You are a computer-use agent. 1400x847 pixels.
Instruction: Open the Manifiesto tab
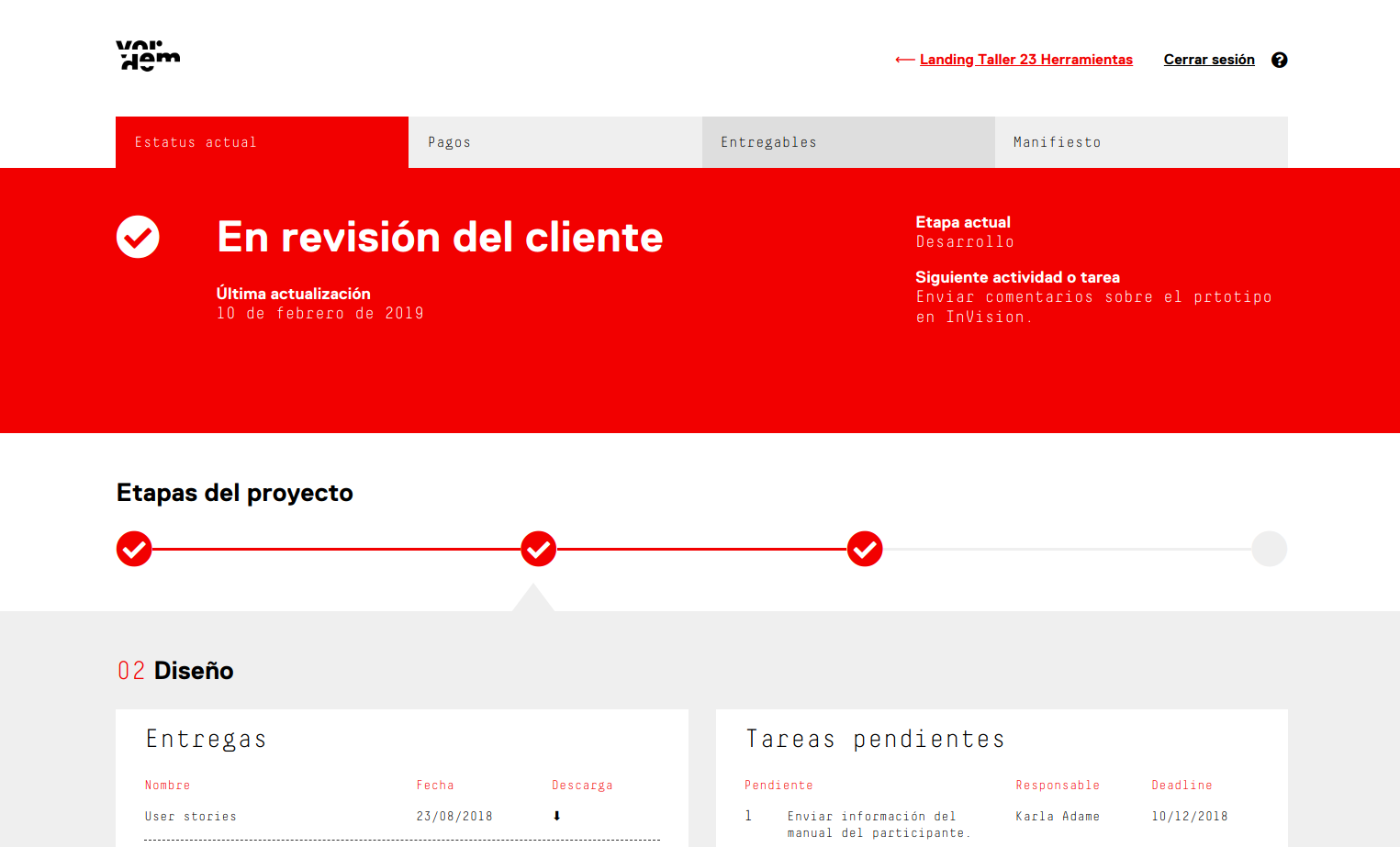tap(1141, 142)
